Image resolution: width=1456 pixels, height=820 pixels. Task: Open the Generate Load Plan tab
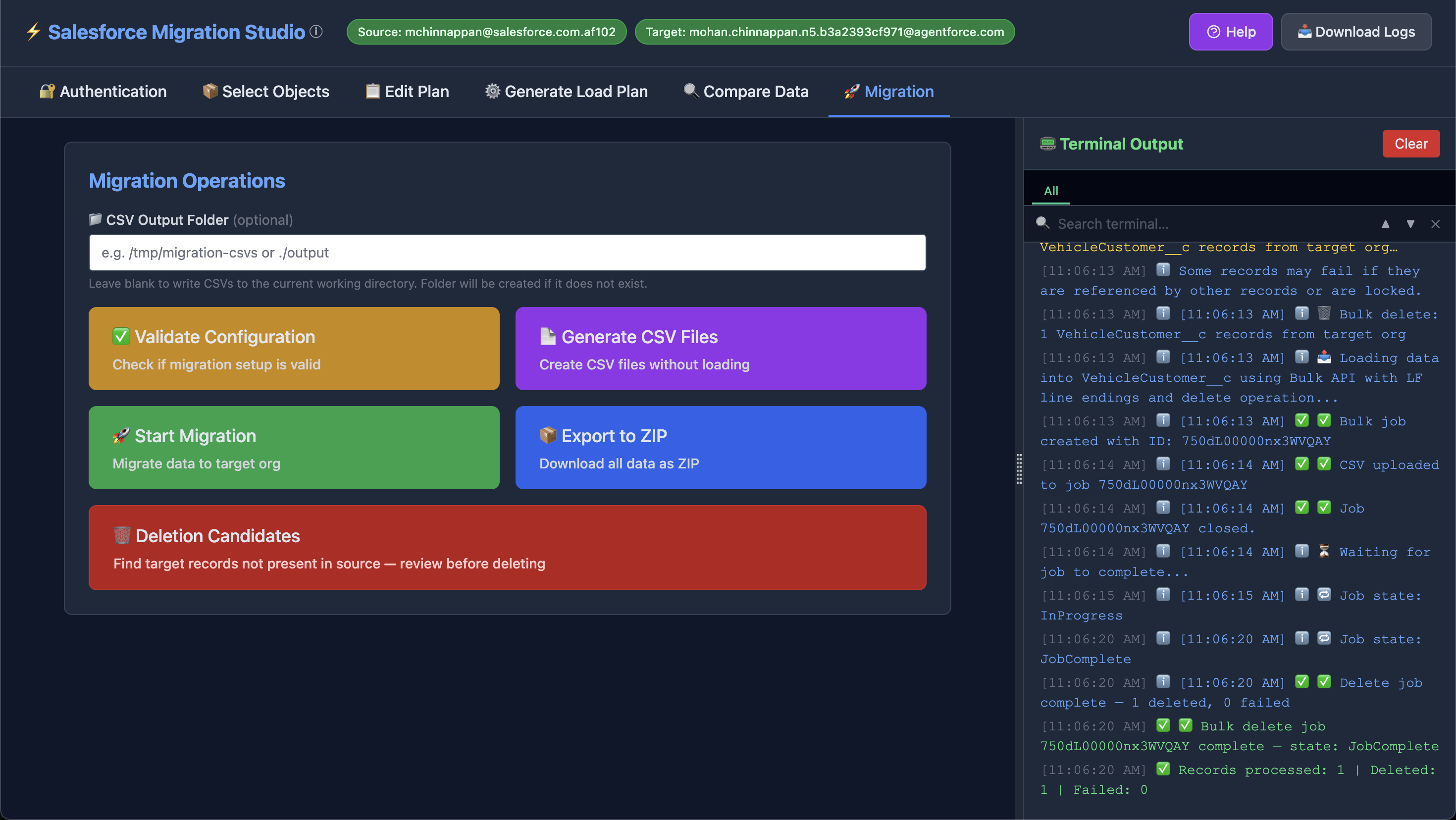coord(567,92)
